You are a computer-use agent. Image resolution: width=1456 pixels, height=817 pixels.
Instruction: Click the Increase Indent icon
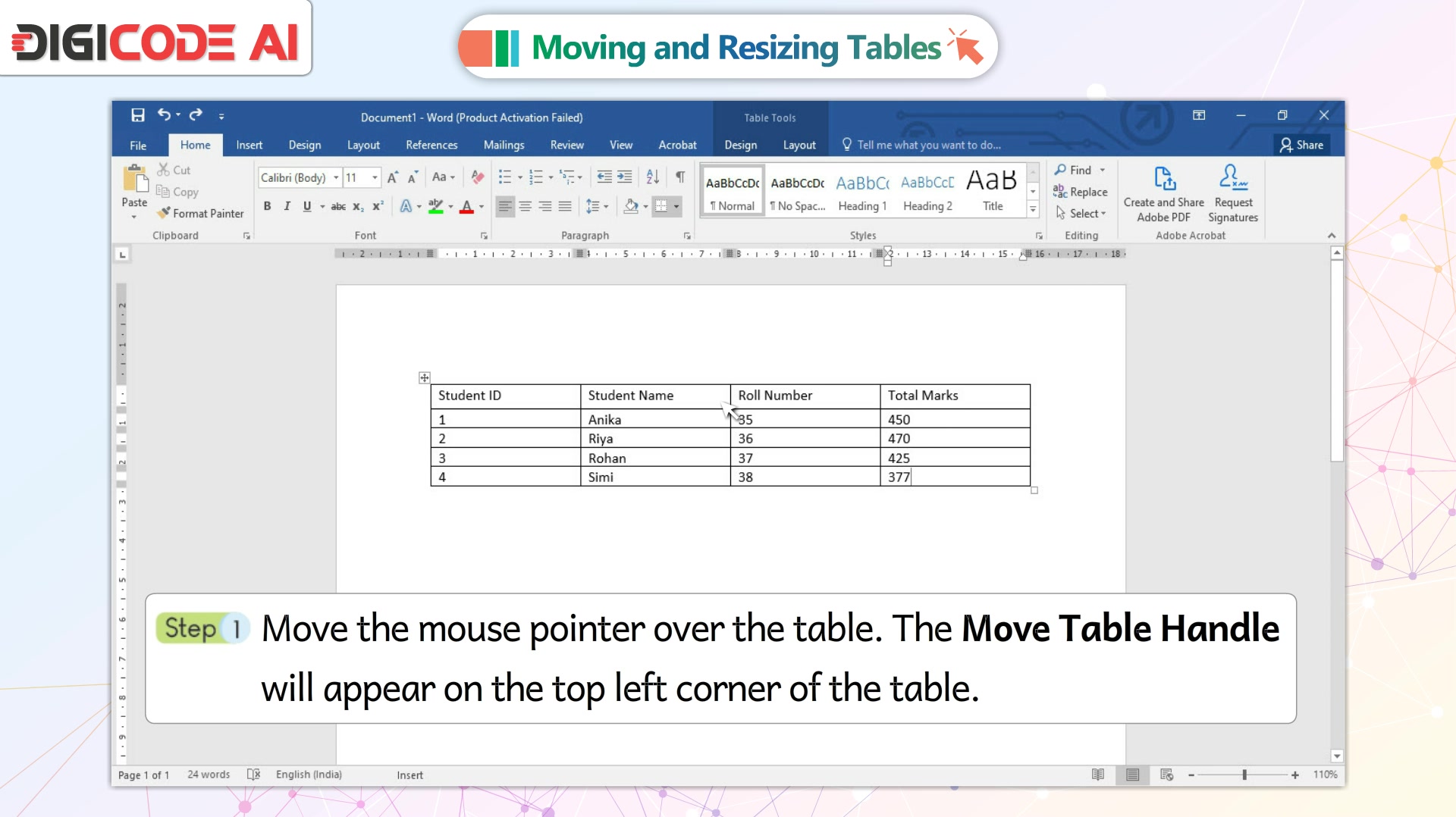624,177
